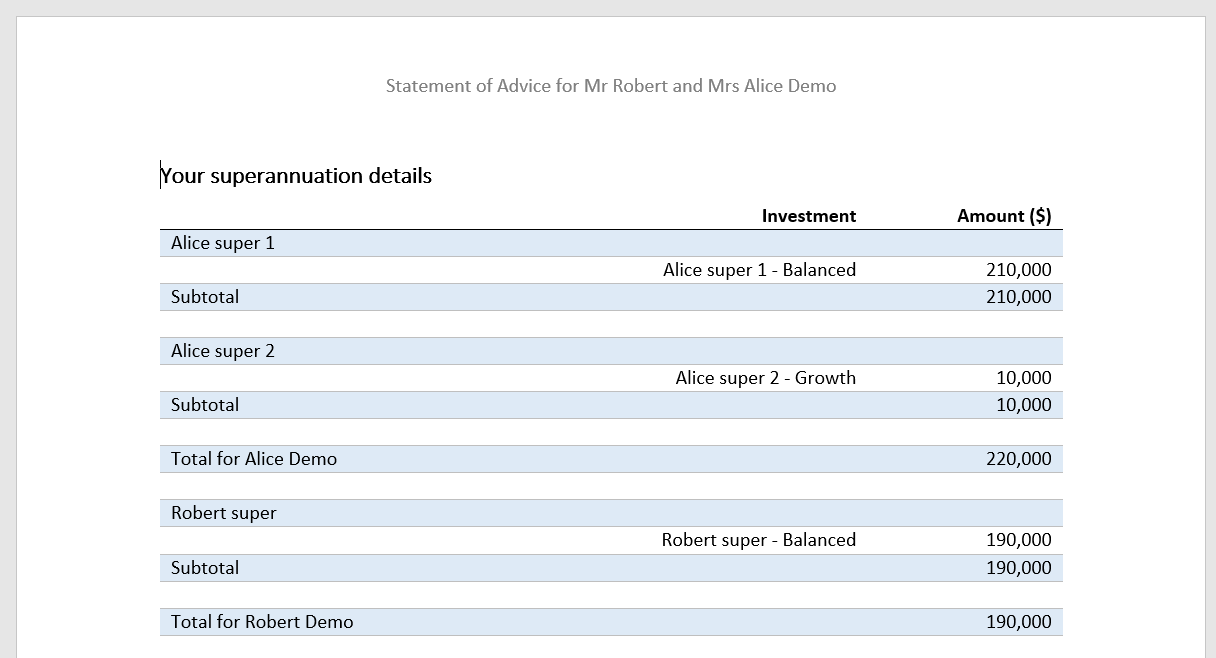Click the 10,000 amount beside Alice super 2 - Growth
The image size is (1216, 658).
tap(1023, 378)
